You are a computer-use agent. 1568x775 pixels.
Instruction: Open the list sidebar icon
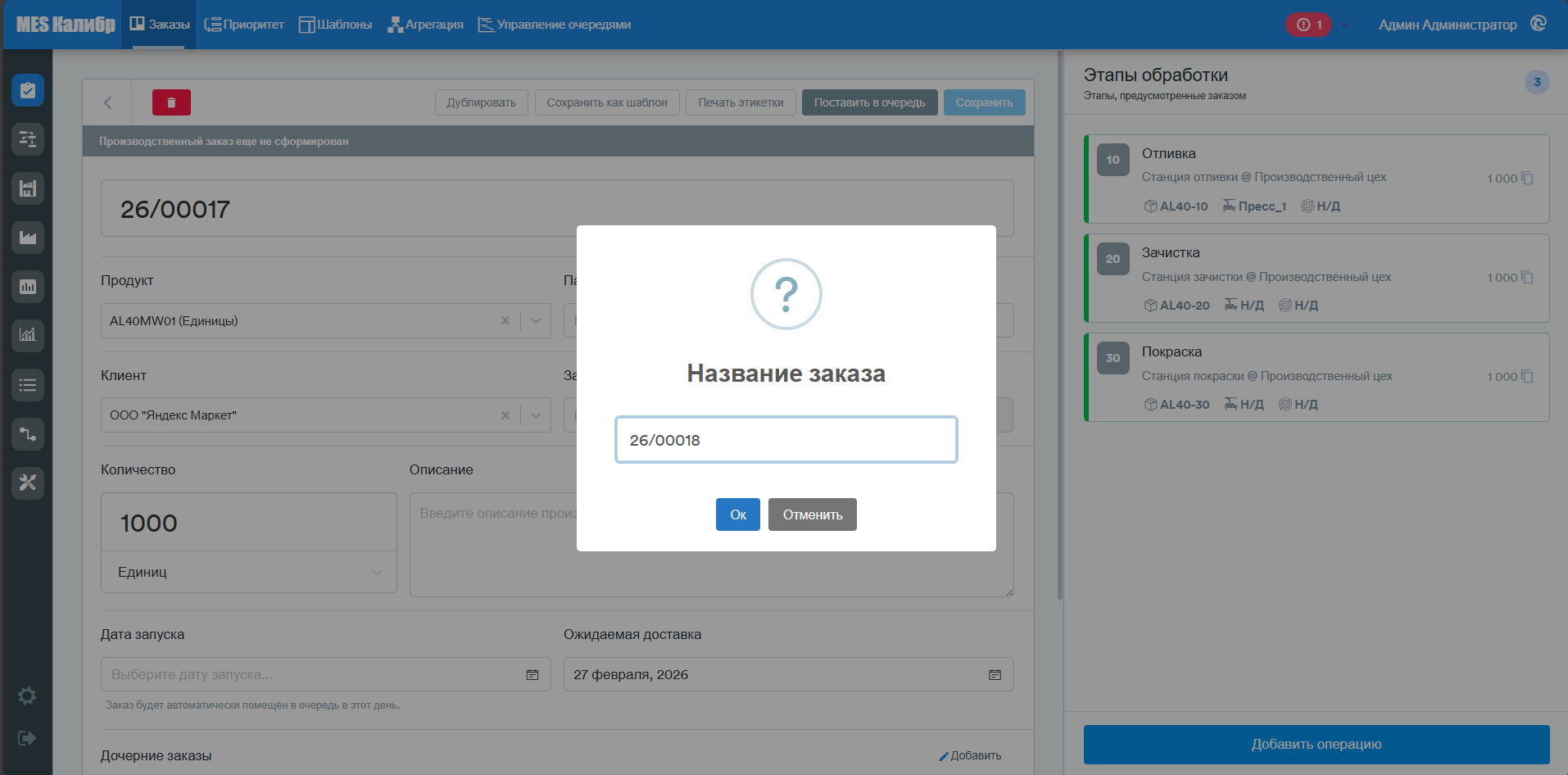(x=28, y=385)
